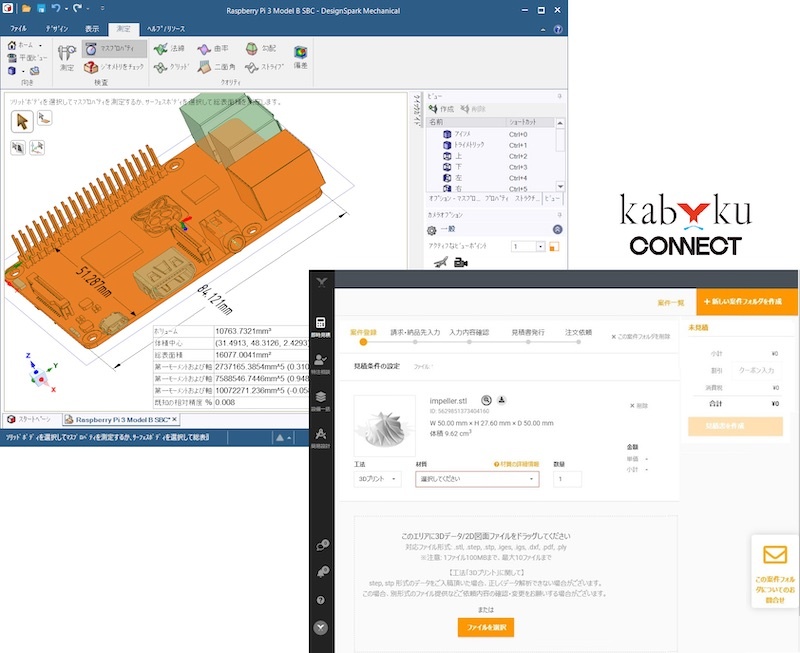Image resolution: width=800 pixels, height=653 pixels.
Task: Collapse the 一般 camera options section
Action: (x=557, y=230)
